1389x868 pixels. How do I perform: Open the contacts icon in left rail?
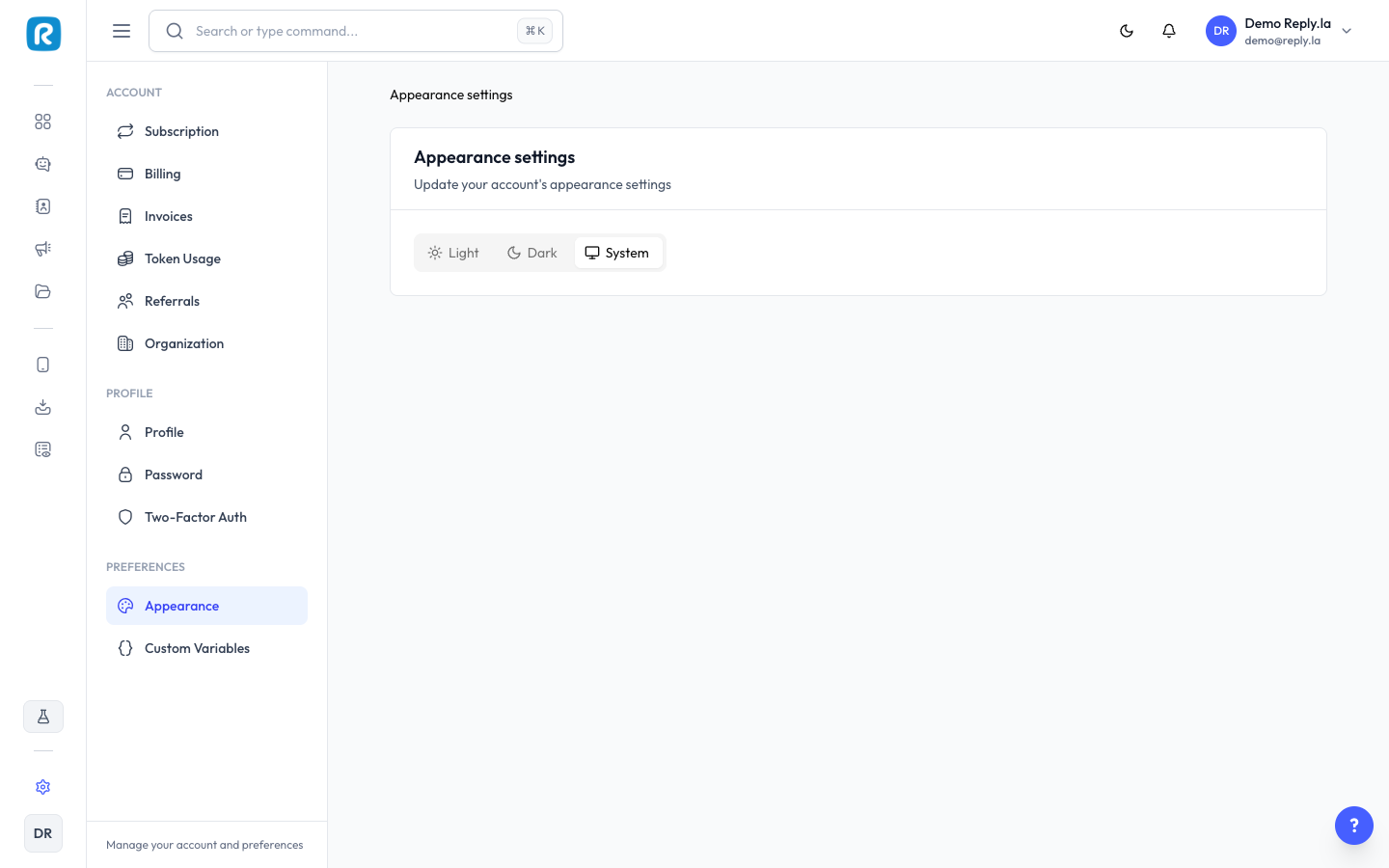click(x=43, y=206)
